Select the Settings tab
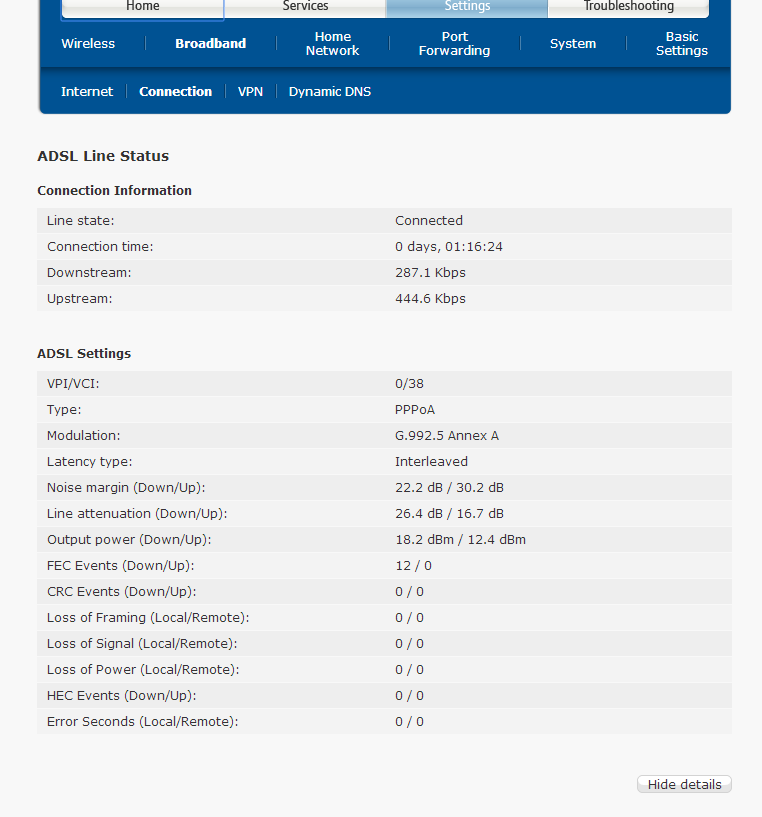Viewport: 762px width, 817px height. click(x=467, y=8)
